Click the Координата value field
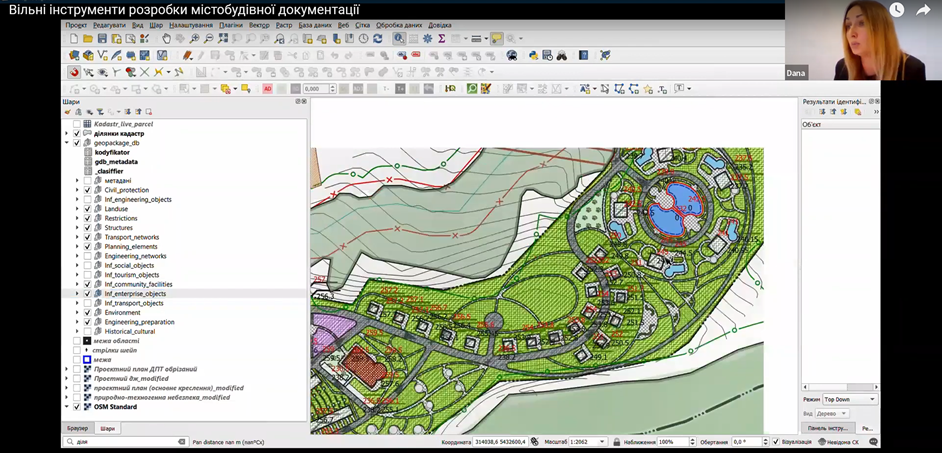Image resolution: width=942 pixels, height=453 pixels. [x=500, y=442]
